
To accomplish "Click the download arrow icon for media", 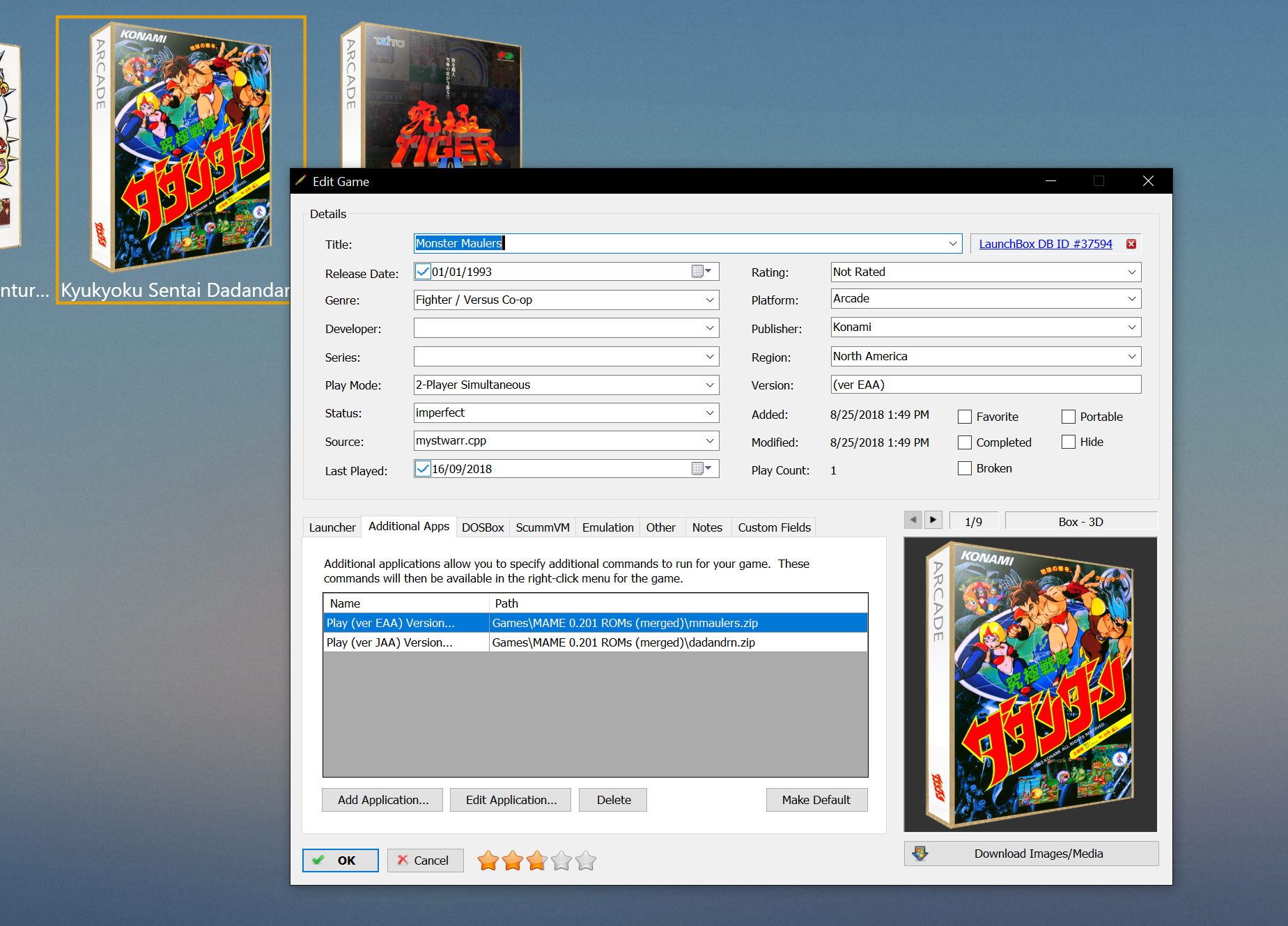I will 920,854.
